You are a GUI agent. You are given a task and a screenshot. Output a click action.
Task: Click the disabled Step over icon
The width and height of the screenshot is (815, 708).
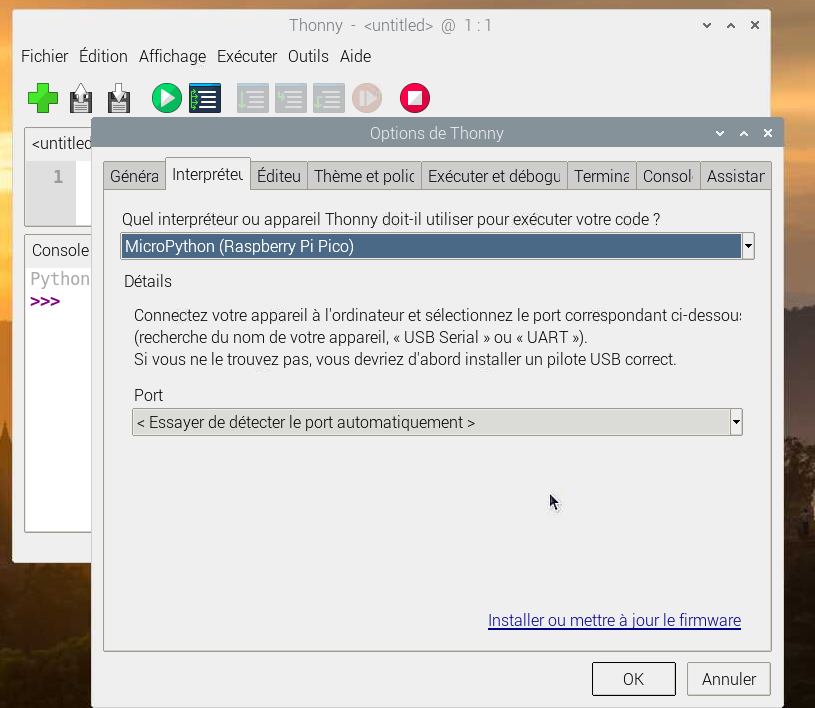pyautogui.click(x=253, y=98)
